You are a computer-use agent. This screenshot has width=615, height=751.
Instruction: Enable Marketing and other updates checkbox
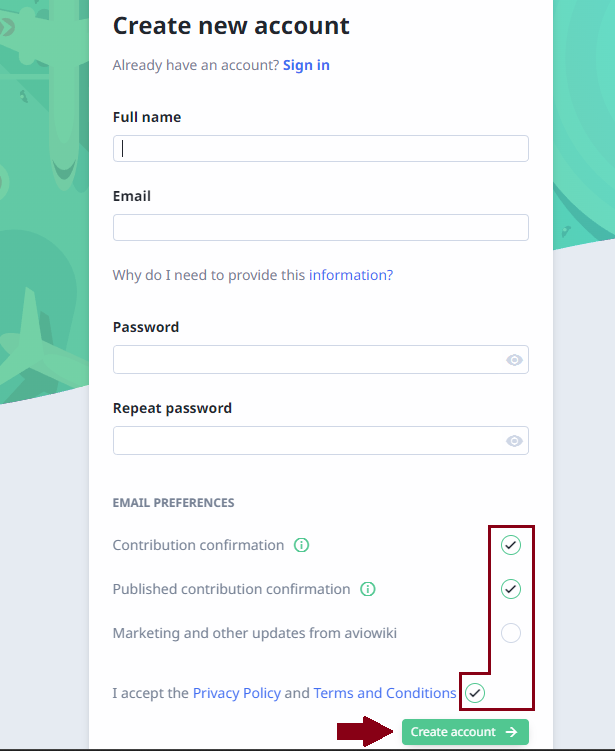pos(511,633)
